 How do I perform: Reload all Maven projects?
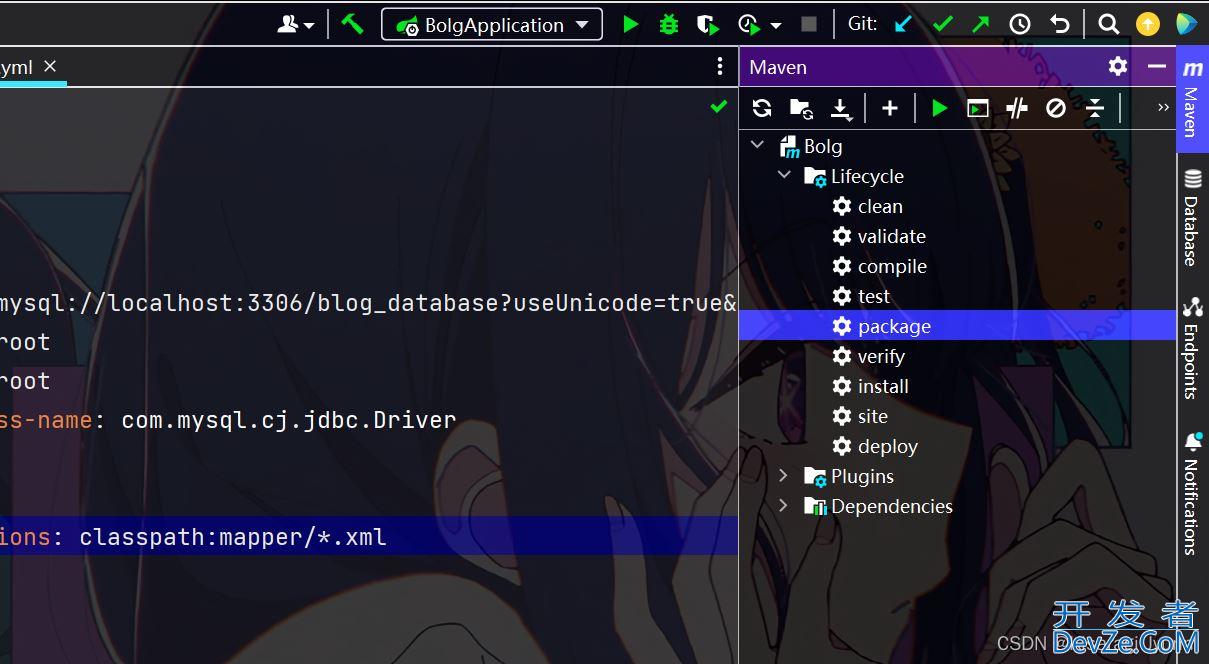pyautogui.click(x=762, y=108)
